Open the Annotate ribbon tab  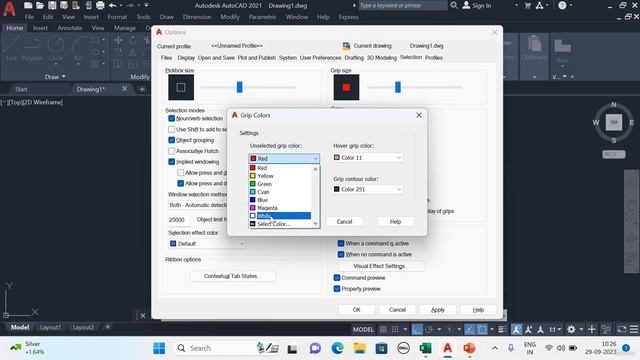point(70,28)
